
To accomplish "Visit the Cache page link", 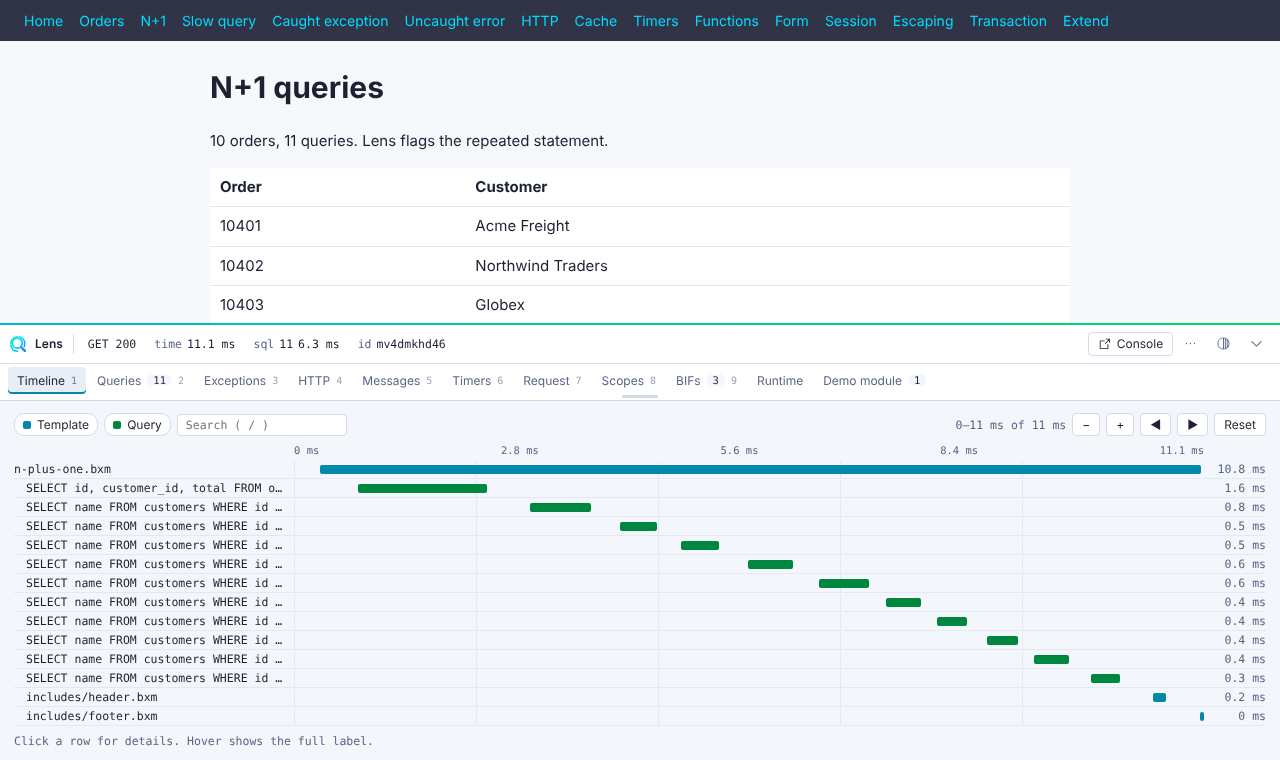I will coord(596,21).
